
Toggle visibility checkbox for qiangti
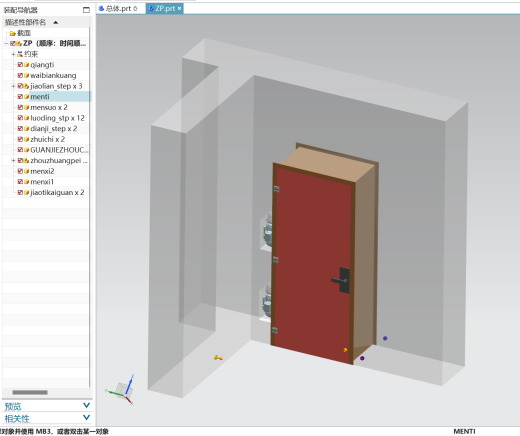click(x=20, y=65)
